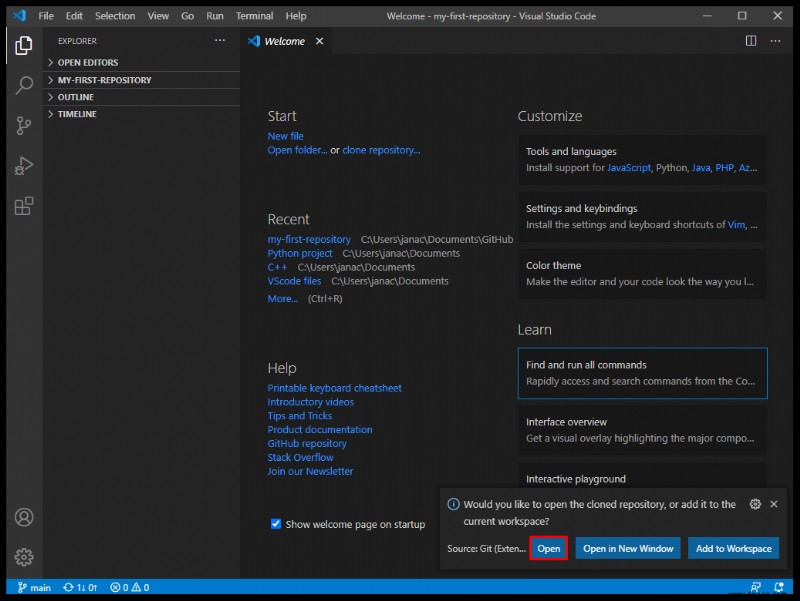Screen dimensions: 800x601
Task: Click the New file link
Action: coord(285,136)
